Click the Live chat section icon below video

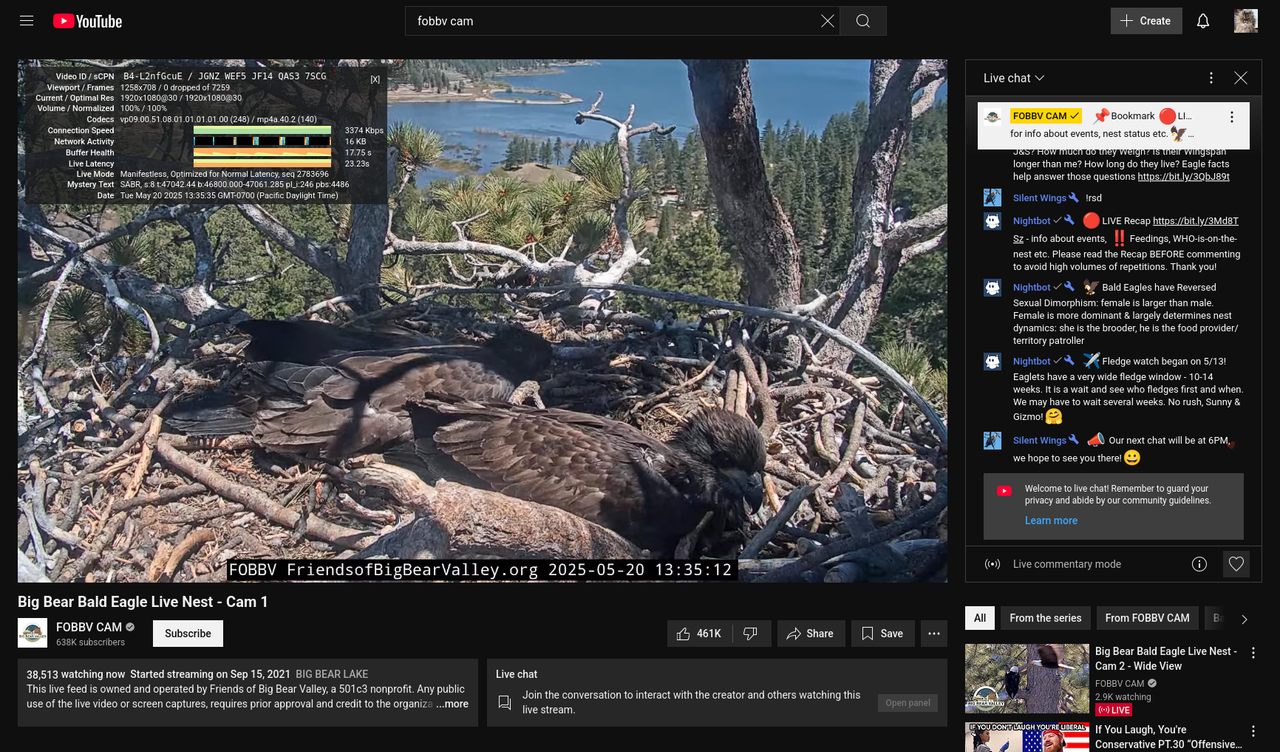click(x=504, y=703)
